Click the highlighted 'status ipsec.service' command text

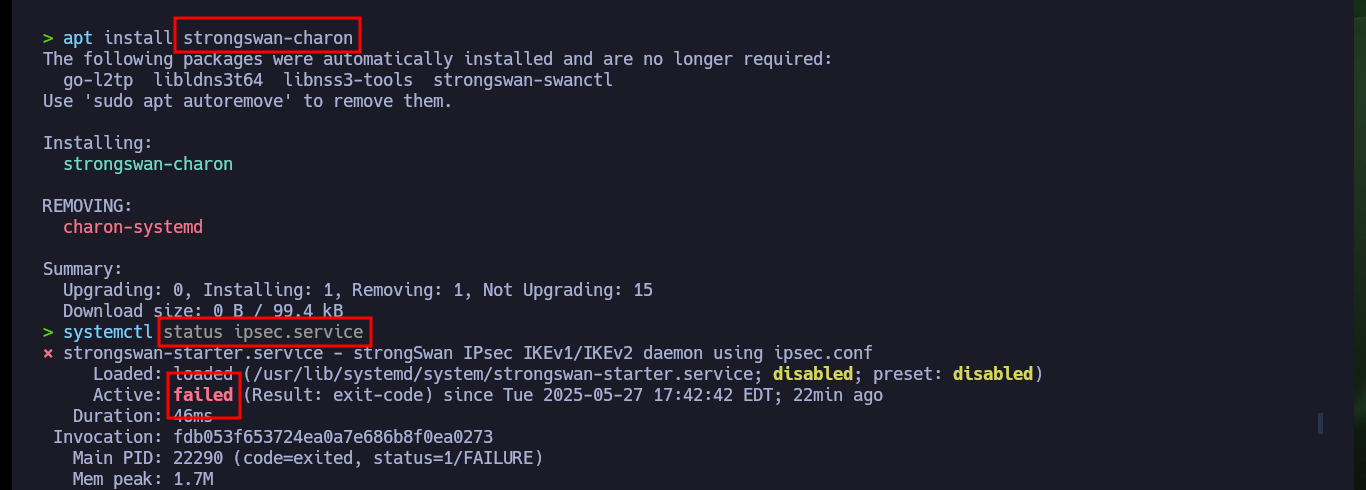[x=264, y=332]
